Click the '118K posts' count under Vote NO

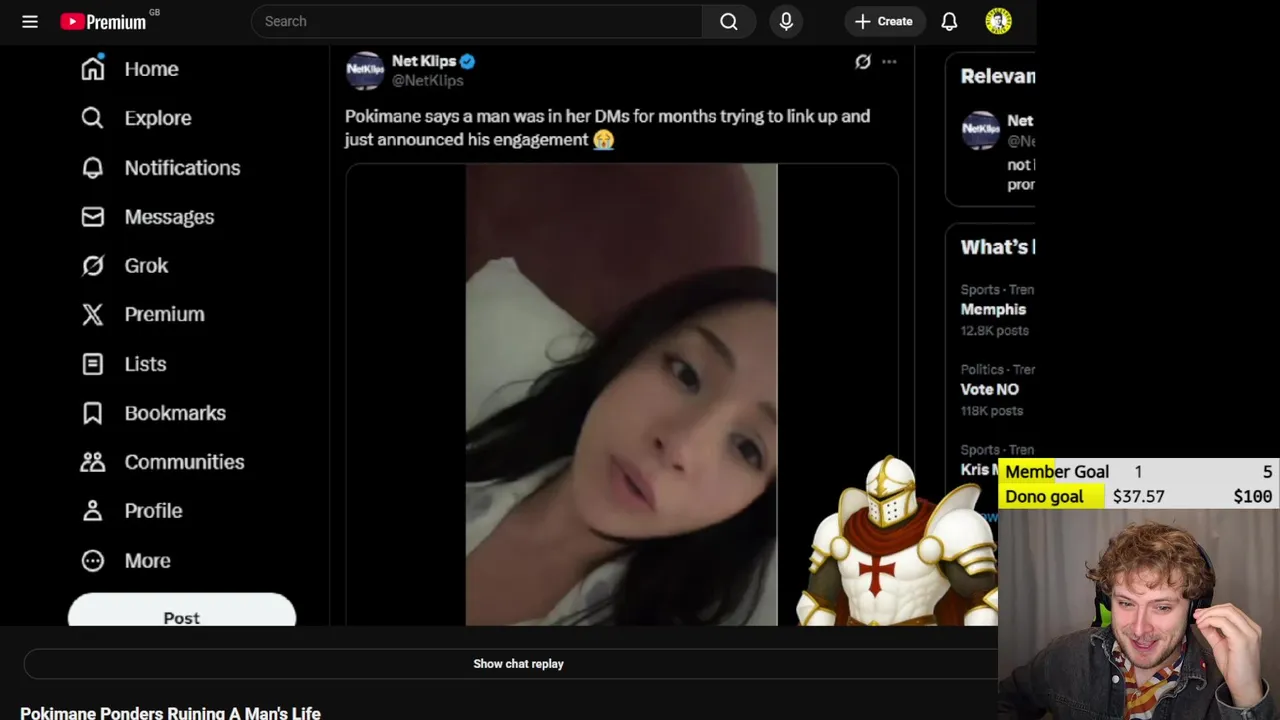coord(992,410)
